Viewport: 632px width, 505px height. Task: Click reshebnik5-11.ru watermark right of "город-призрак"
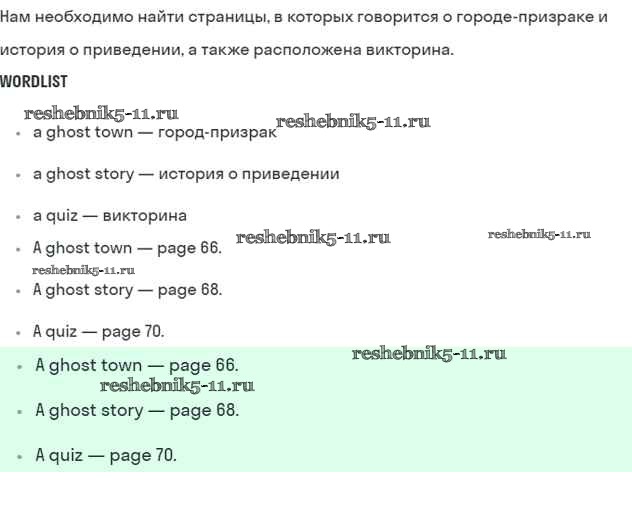point(353,122)
